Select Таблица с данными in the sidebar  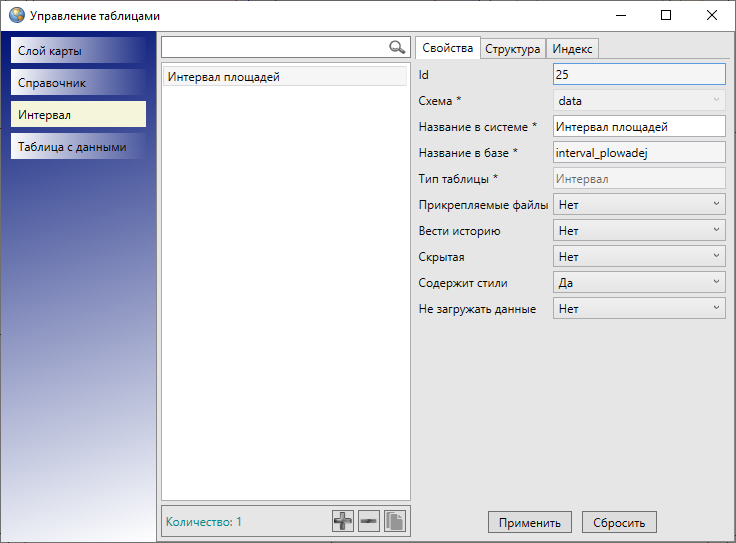coord(78,147)
